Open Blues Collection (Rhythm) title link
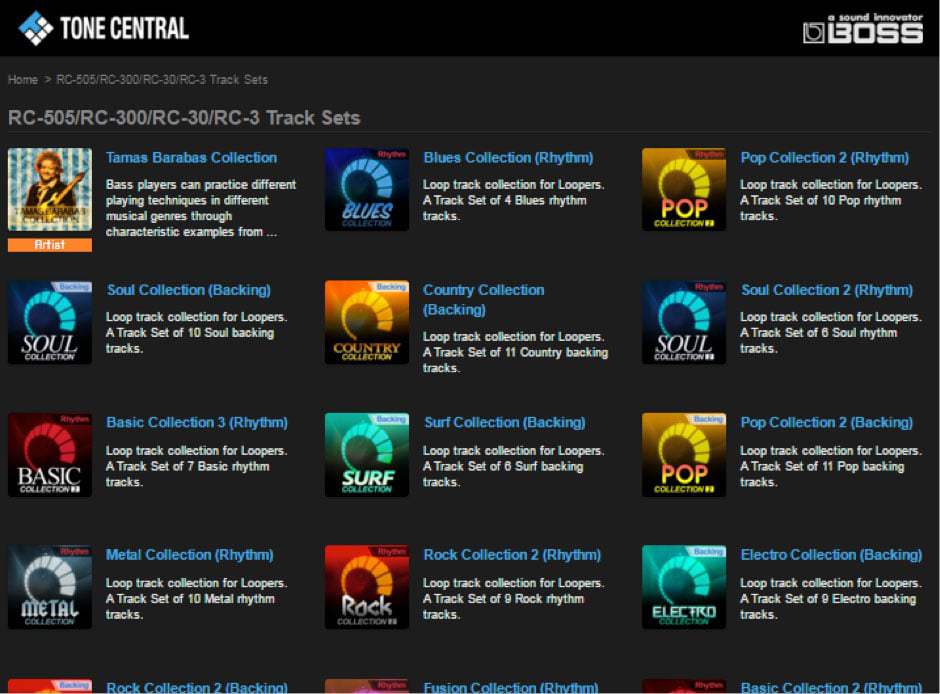Screen dimensions: 940x694 point(508,158)
